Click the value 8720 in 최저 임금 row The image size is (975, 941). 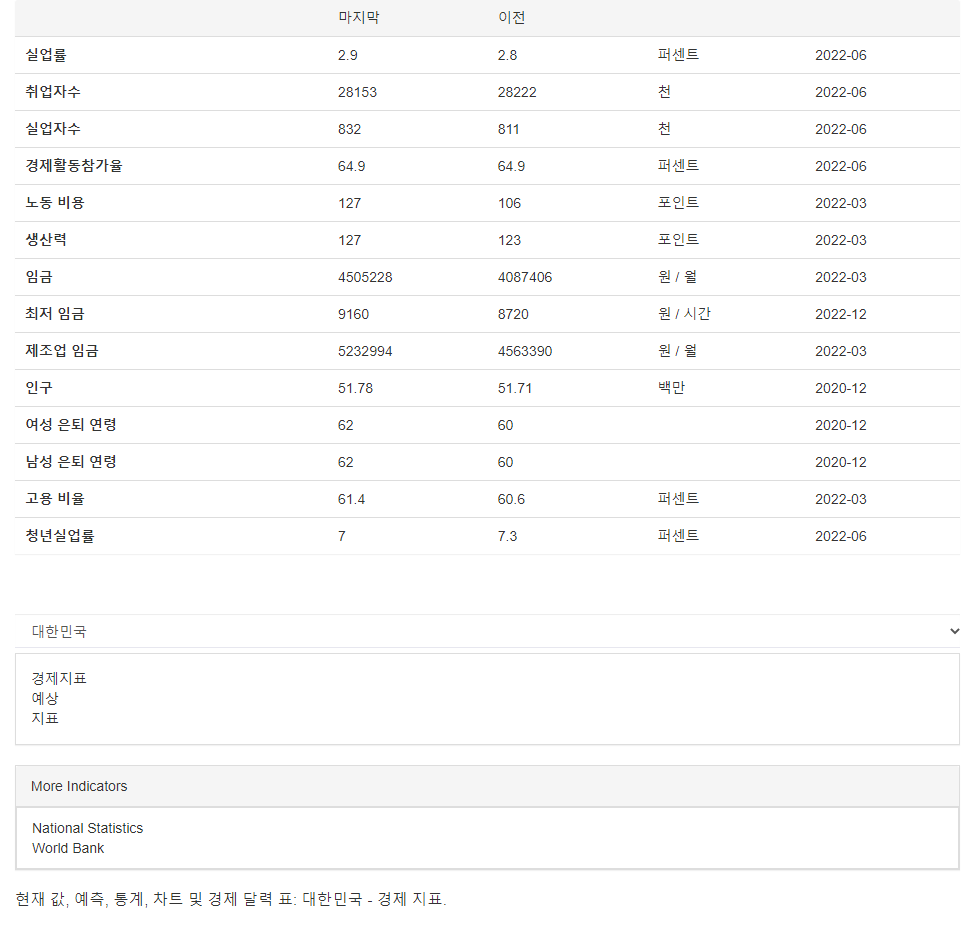(513, 314)
